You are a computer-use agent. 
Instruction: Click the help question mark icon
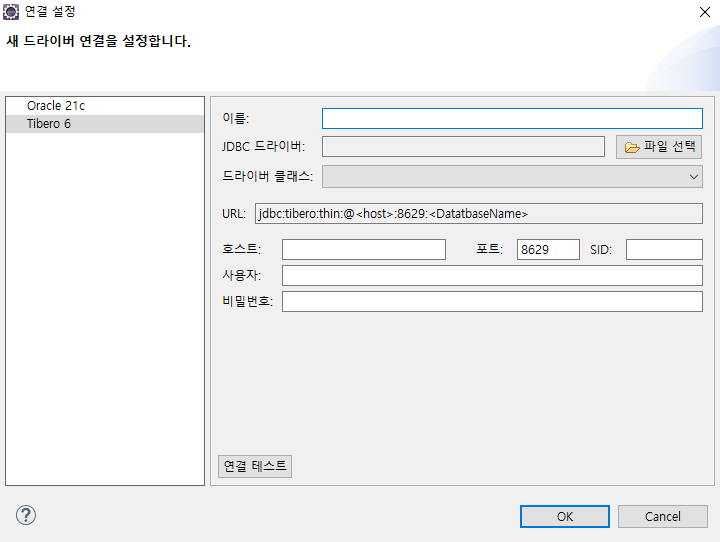(26, 515)
